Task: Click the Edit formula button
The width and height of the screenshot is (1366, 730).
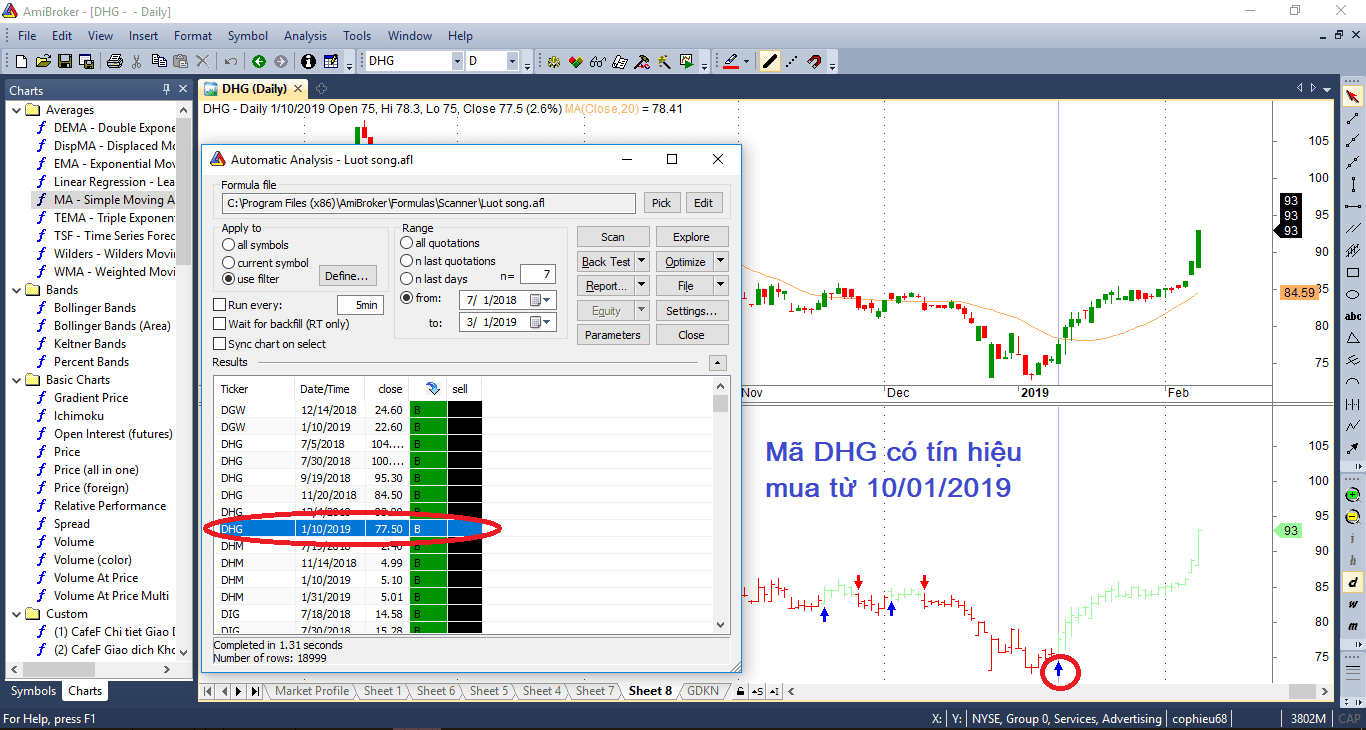Action: (703, 203)
